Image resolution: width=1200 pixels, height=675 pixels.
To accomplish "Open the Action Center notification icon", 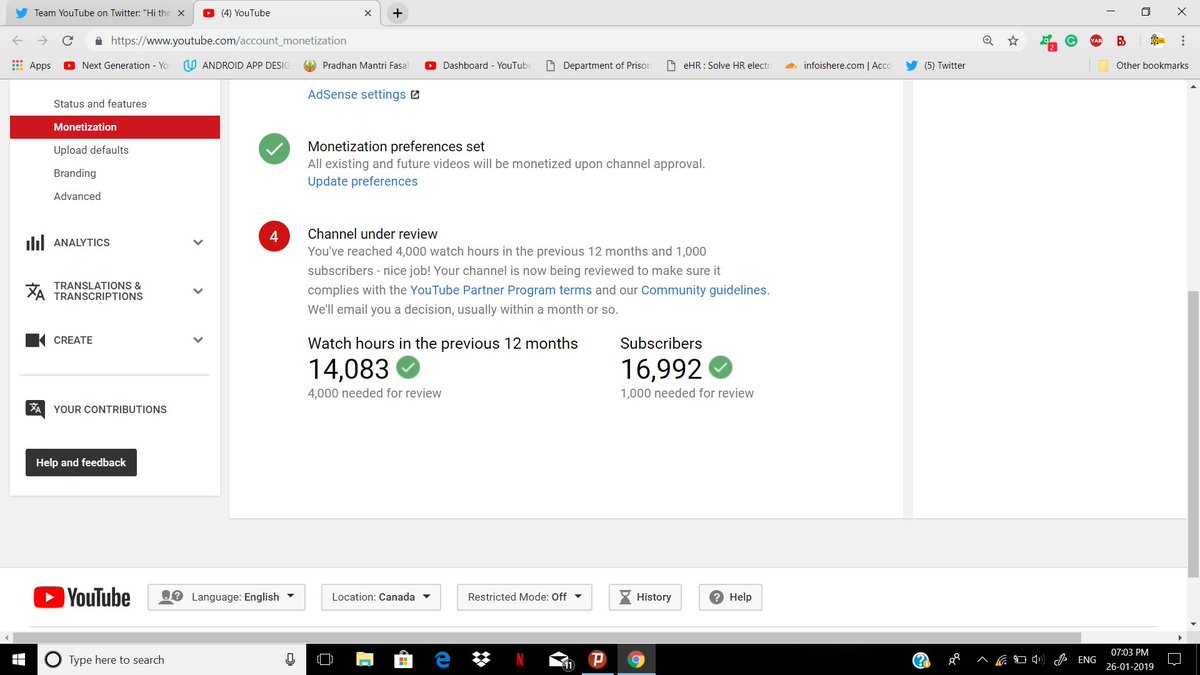I will [x=1175, y=659].
